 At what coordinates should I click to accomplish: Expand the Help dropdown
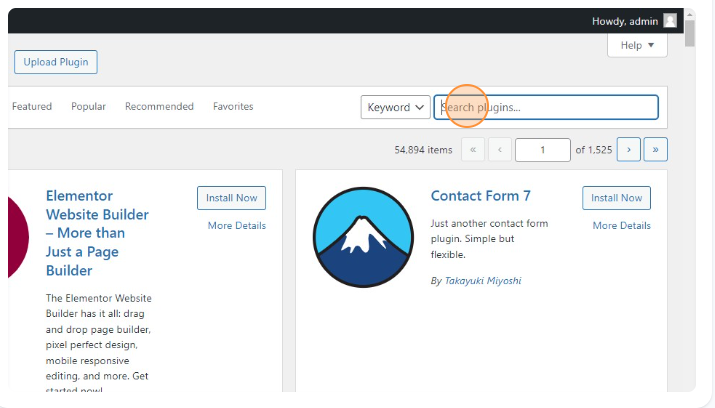(x=637, y=45)
